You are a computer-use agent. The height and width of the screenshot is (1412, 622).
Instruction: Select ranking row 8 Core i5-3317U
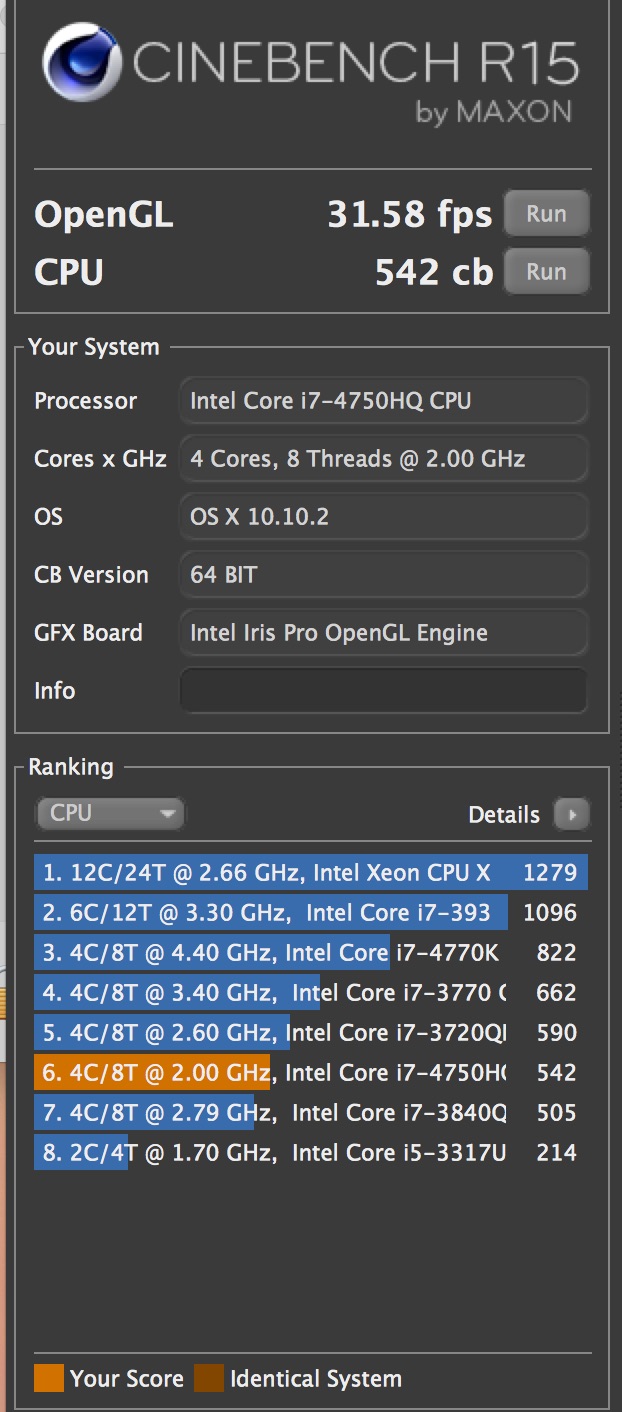point(311,1152)
